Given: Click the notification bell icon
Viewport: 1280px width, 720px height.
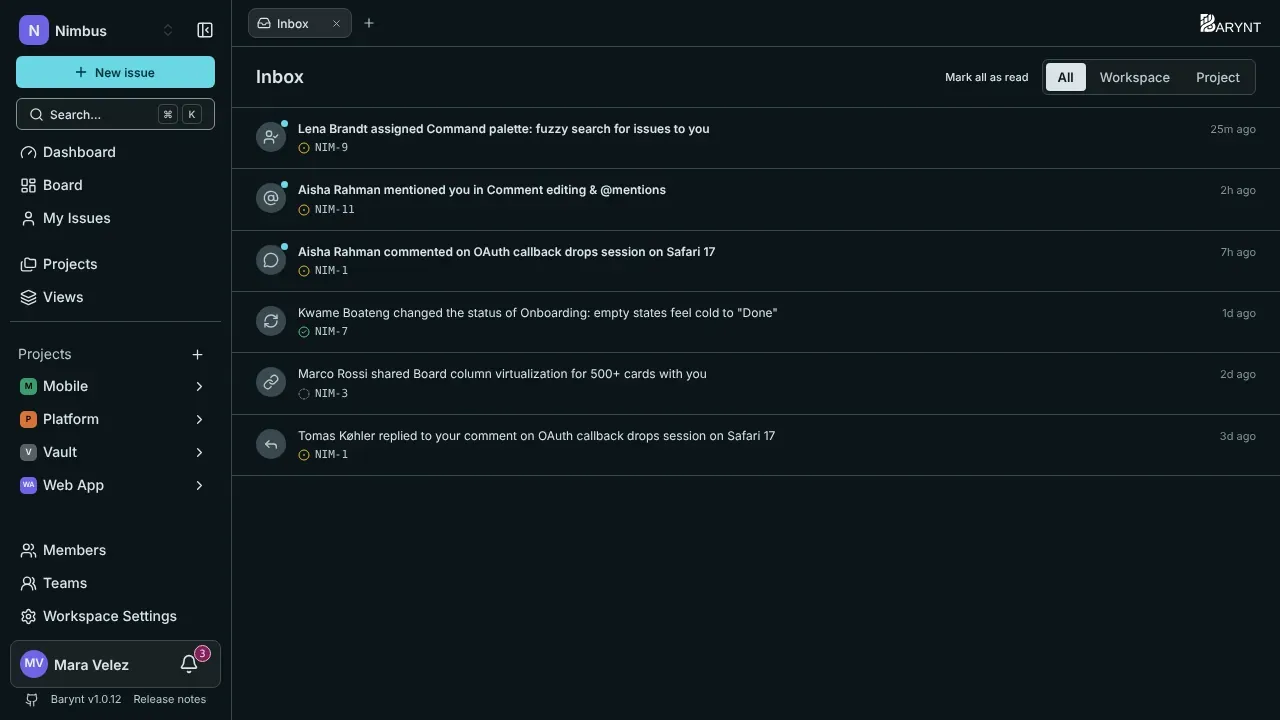Looking at the screenshot, I should [189, 664].
